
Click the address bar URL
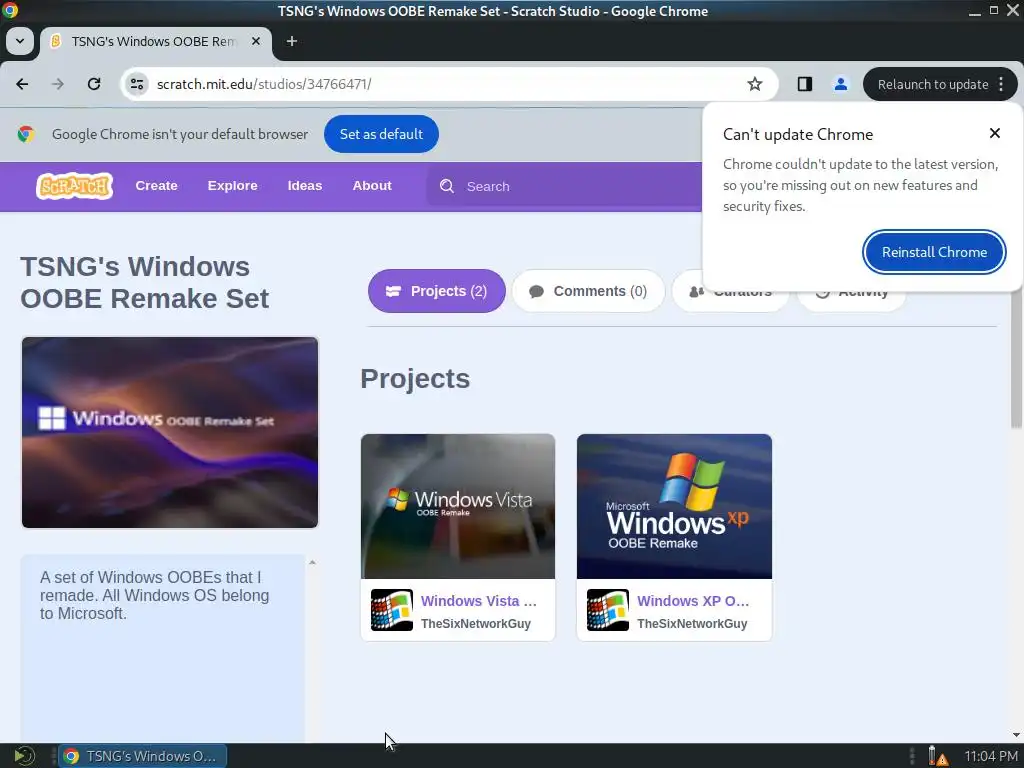pos(264,84)
